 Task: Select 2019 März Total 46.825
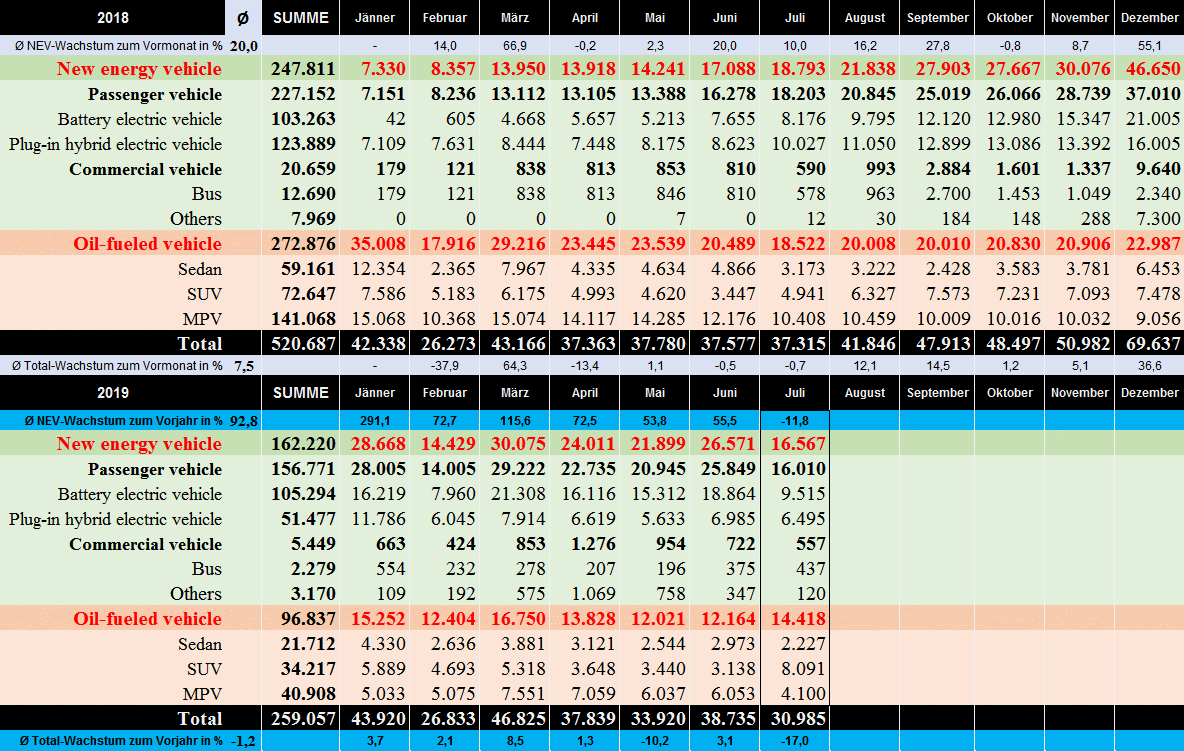coord(518,719)
